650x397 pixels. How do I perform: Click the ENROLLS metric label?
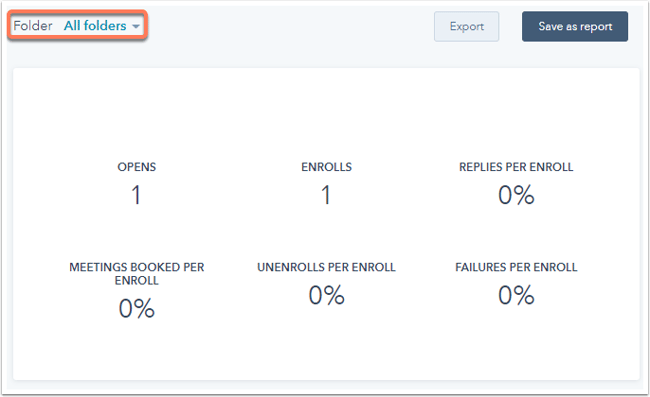[x=326, y=167]
